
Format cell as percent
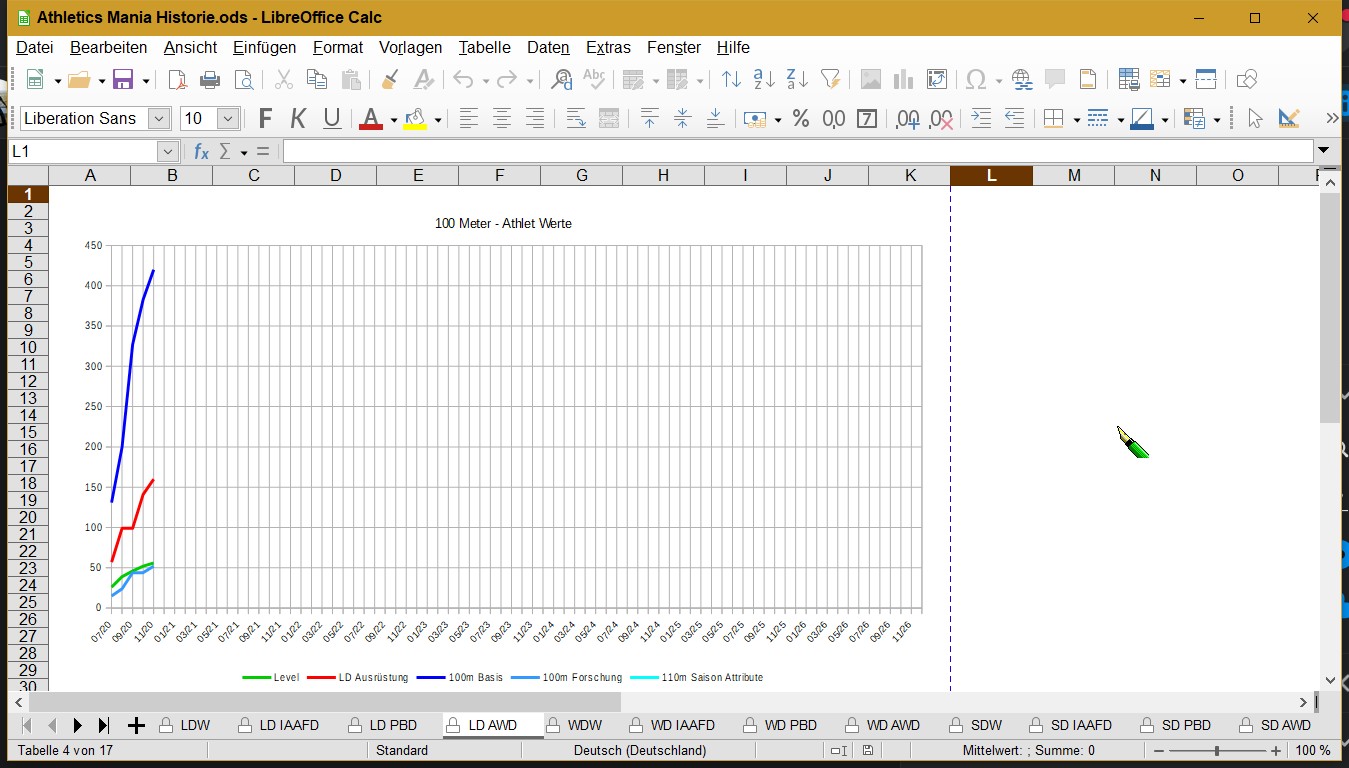801,119
